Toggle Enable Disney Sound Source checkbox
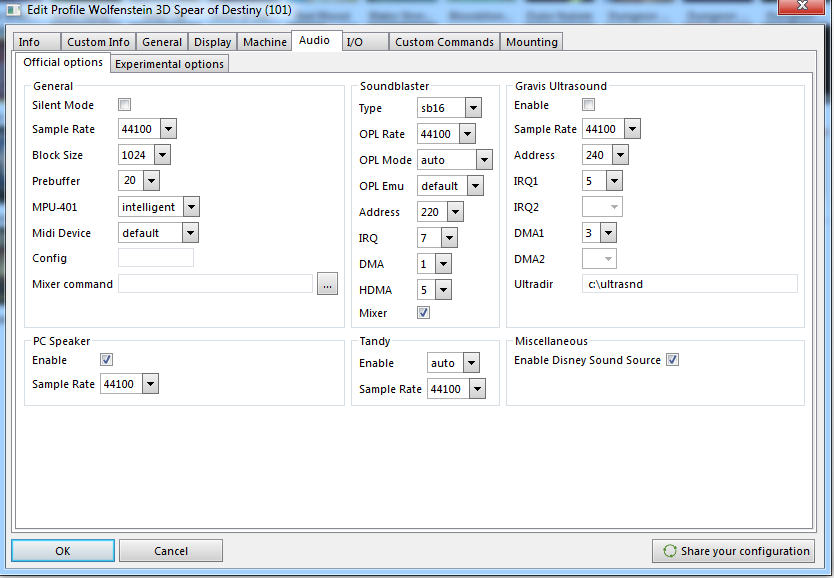Screen dimensions: 834x578 (x=672, y=359)
